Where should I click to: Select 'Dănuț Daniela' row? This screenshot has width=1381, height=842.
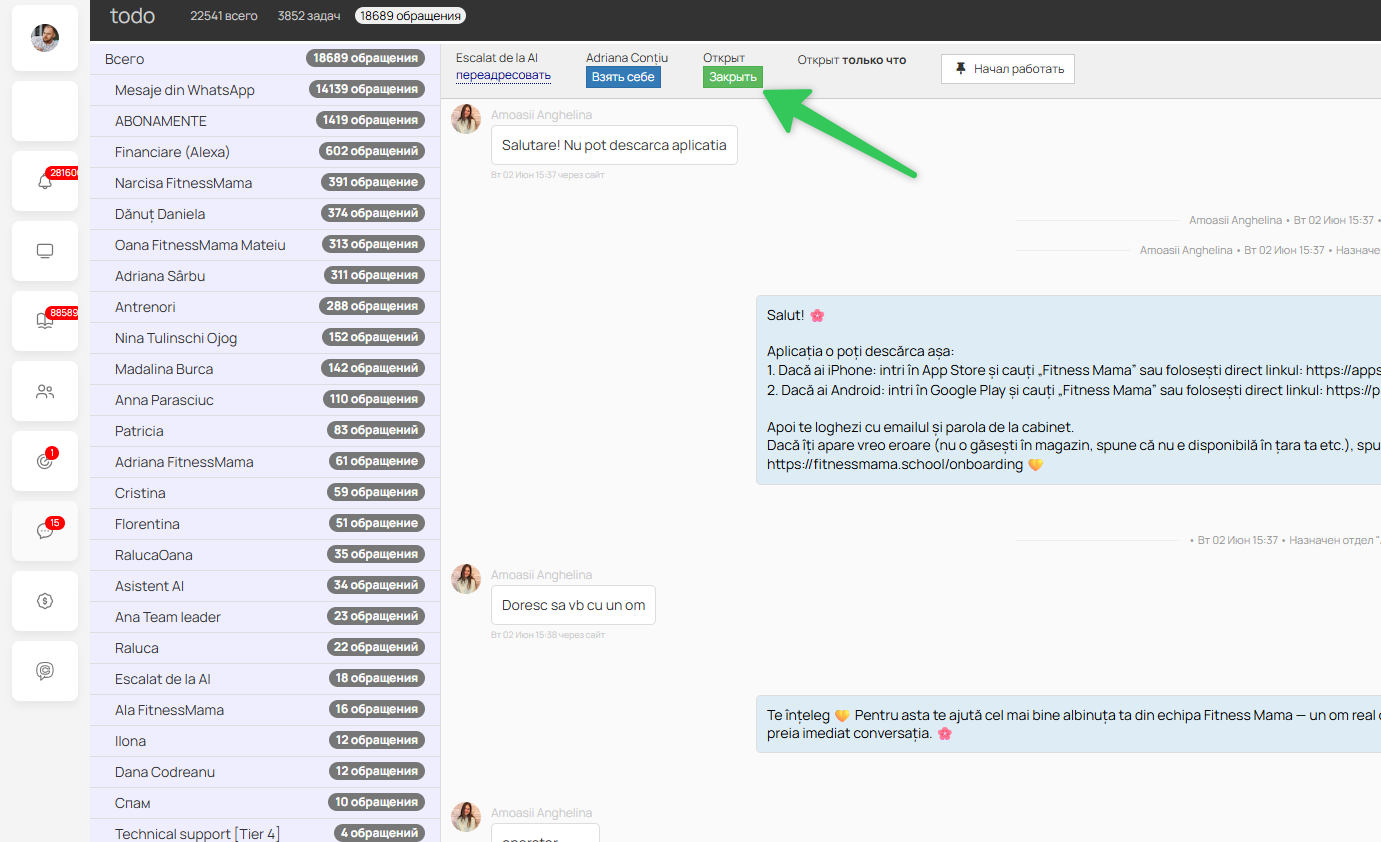(x=265, y=214)
